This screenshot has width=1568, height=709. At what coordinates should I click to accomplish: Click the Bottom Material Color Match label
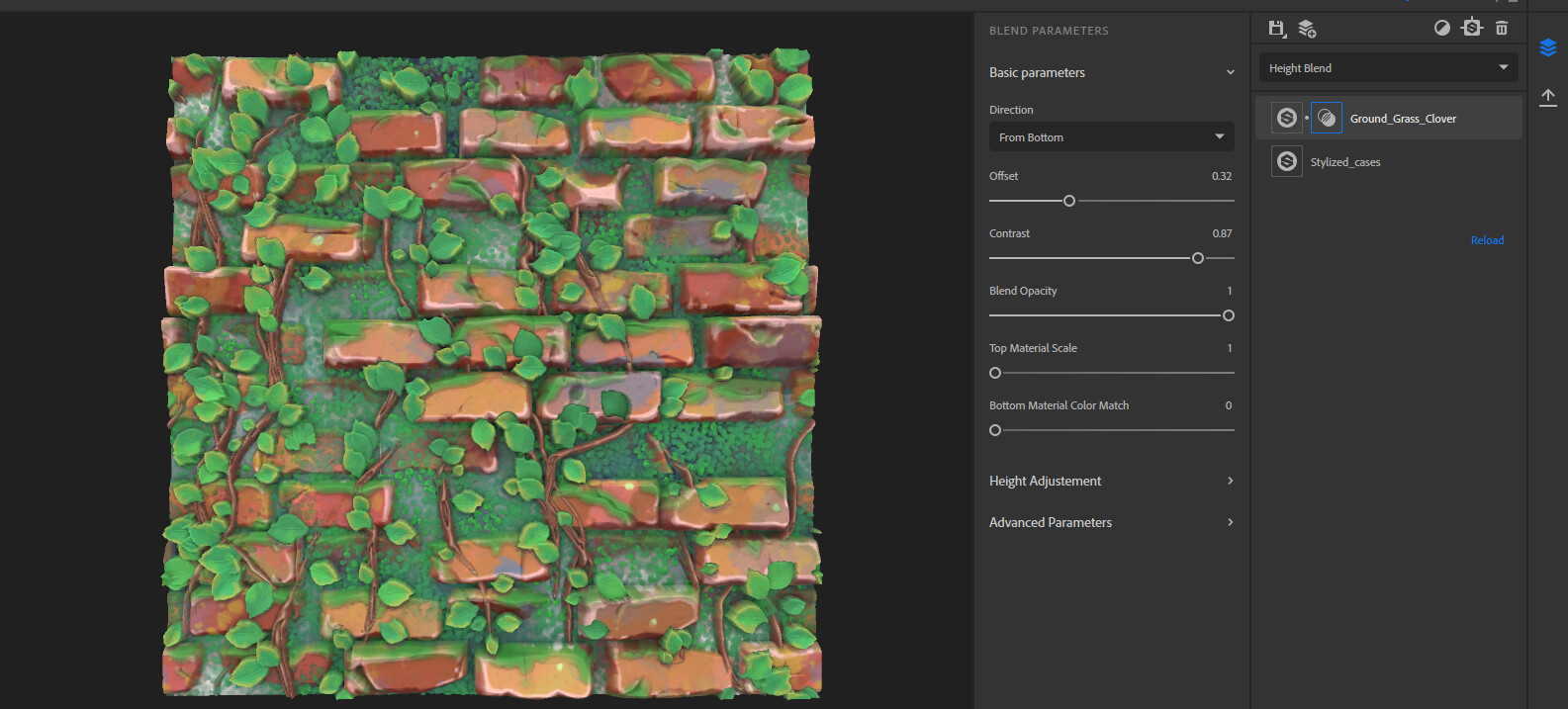(1059, 405)
